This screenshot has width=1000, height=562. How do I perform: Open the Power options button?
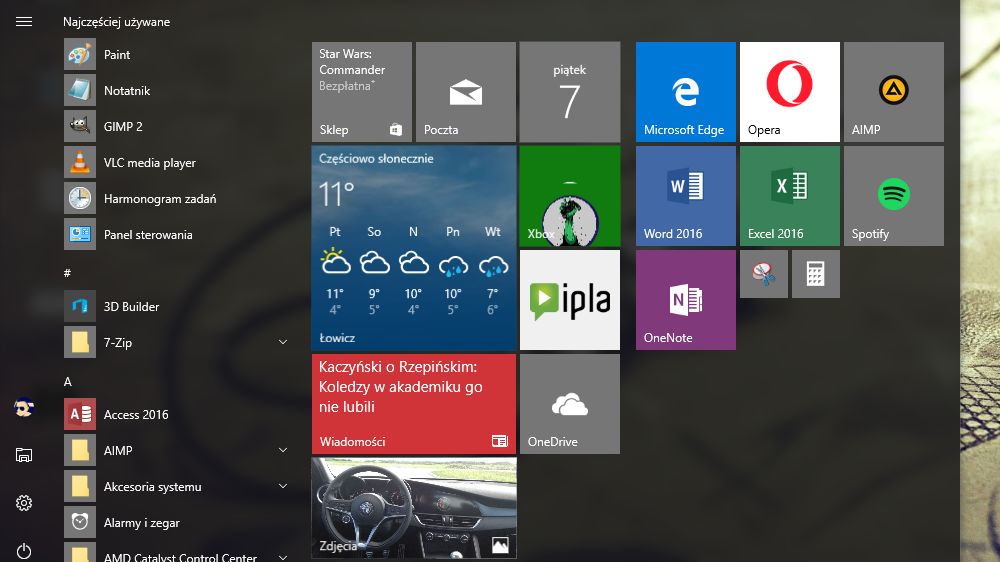pyautogui.click(x=24, y=551)
